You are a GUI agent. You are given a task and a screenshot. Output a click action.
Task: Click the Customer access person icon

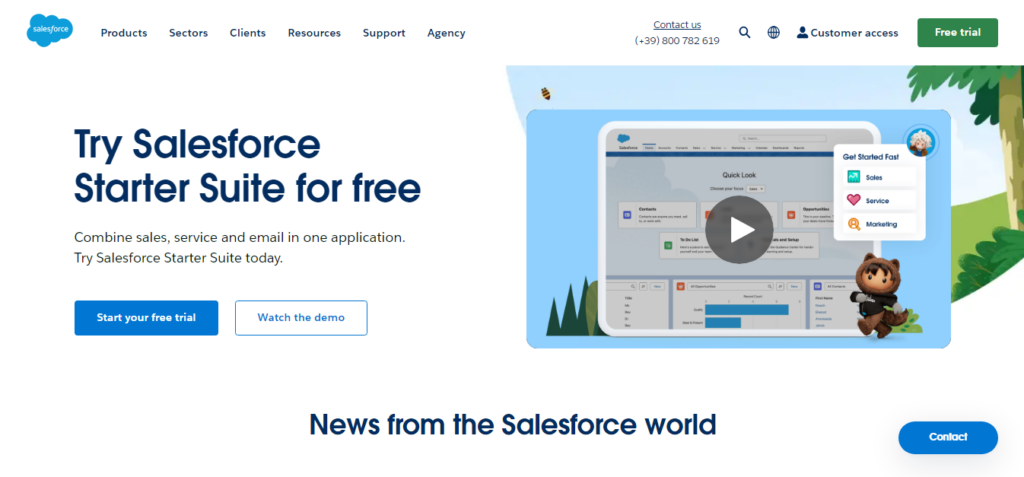coord(802,33)
